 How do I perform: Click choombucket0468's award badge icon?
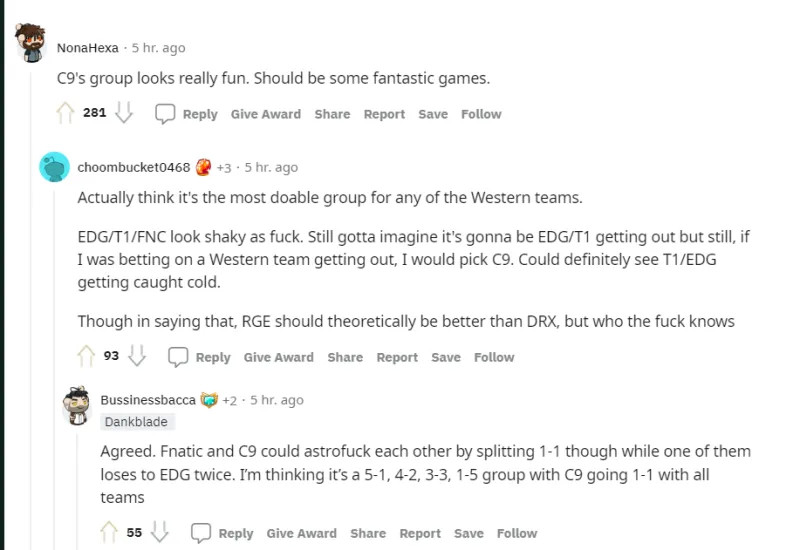[x=203, y=167]
